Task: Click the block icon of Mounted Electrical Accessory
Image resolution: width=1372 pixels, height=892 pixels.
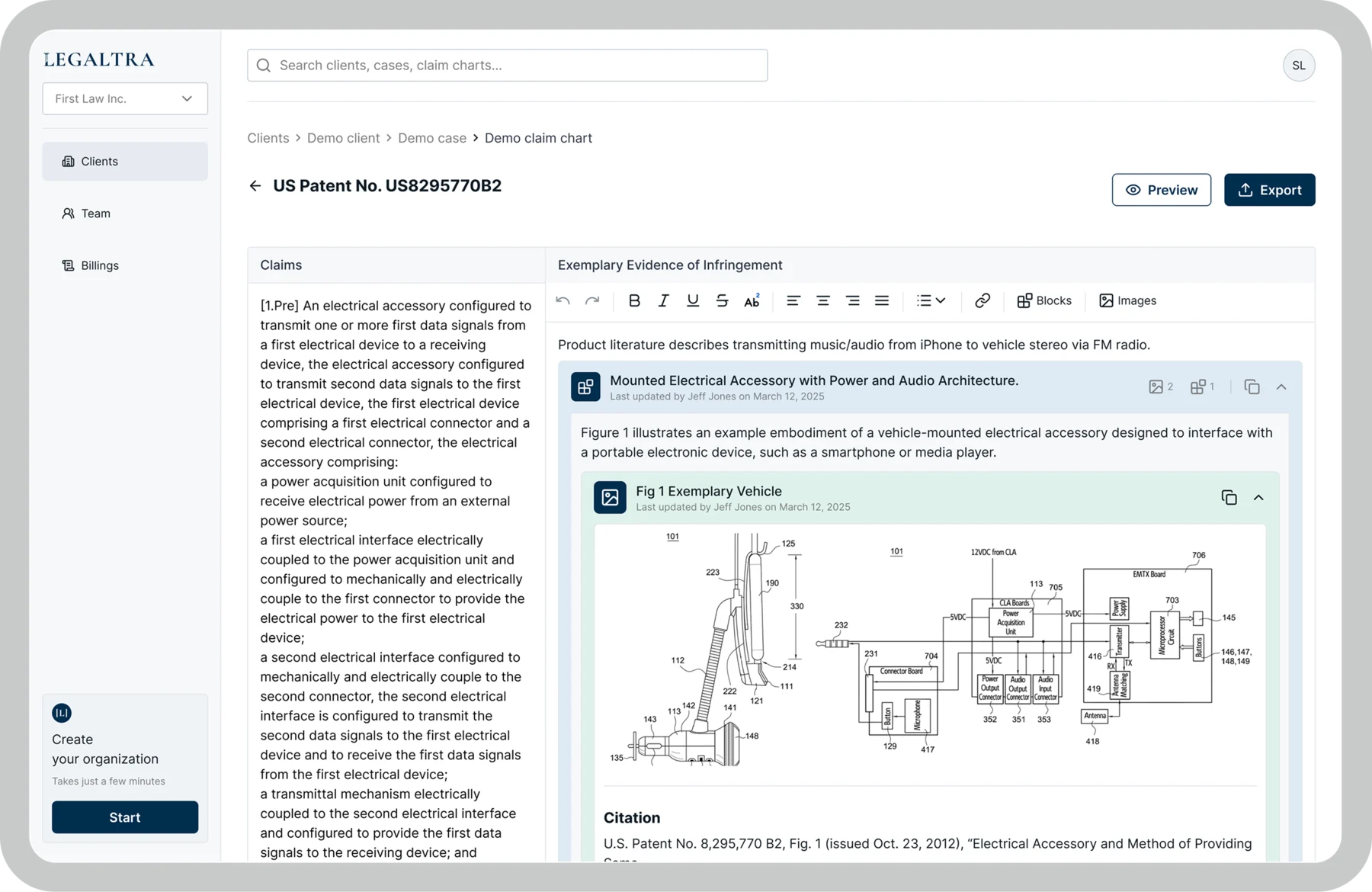Action: pos(585,387)
